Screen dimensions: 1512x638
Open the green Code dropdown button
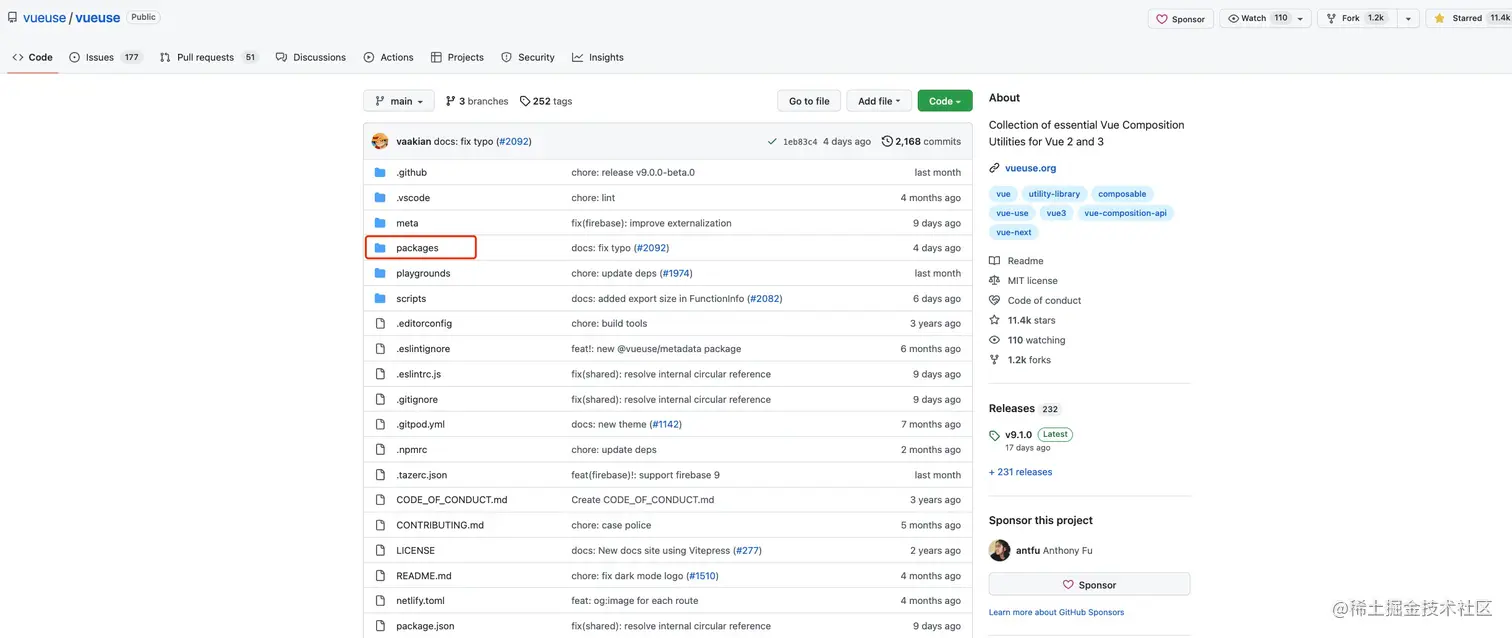coord(945,101)
